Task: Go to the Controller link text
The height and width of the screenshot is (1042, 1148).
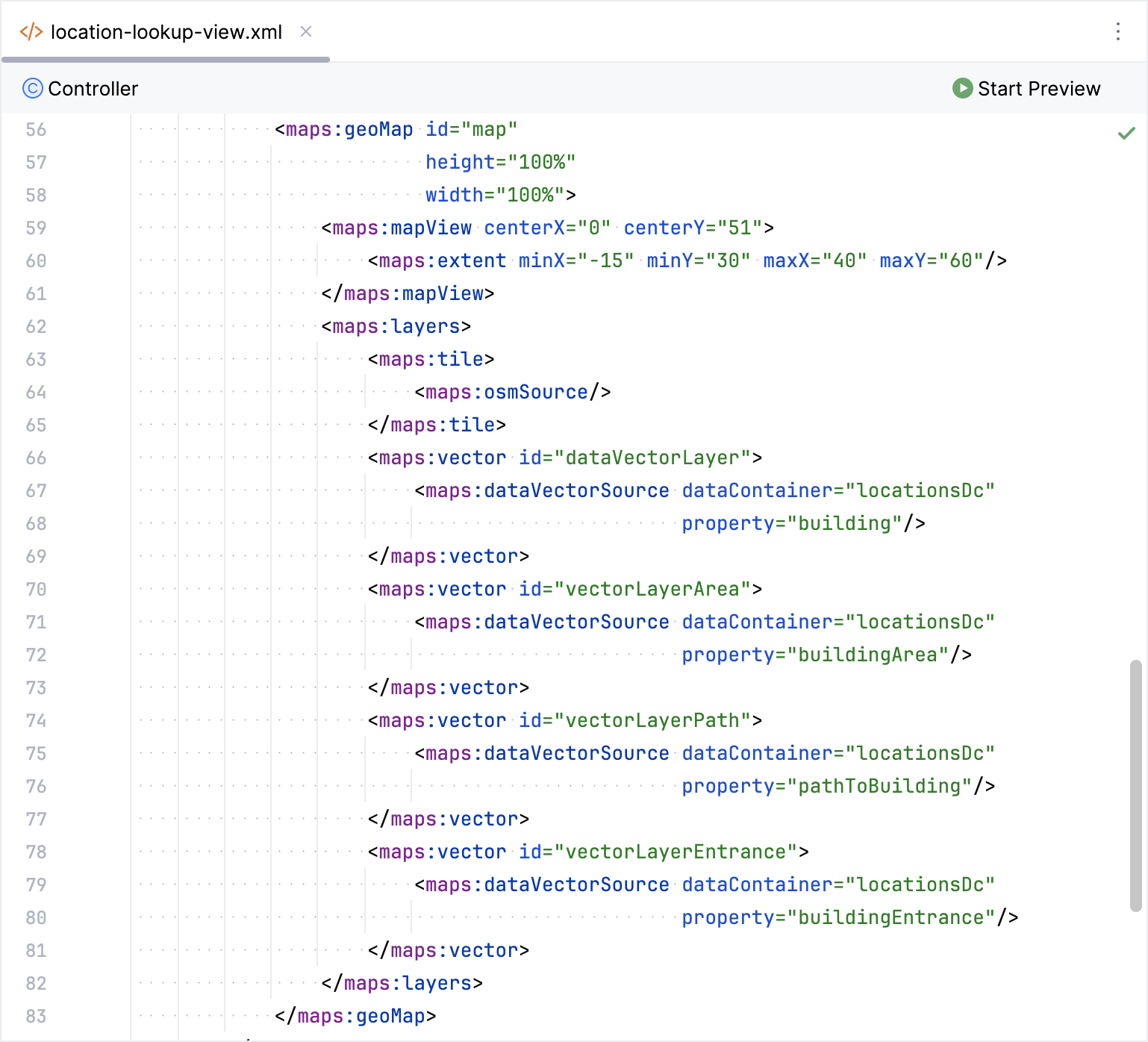Action: point(93,89)
